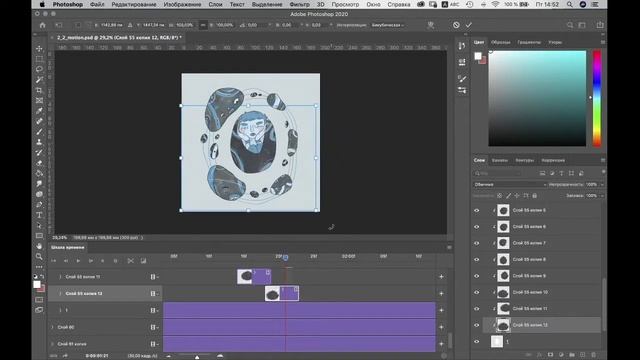Select the Hand tool
The height and width of the screenshot is (360, 640).
(x=39, y=246)
